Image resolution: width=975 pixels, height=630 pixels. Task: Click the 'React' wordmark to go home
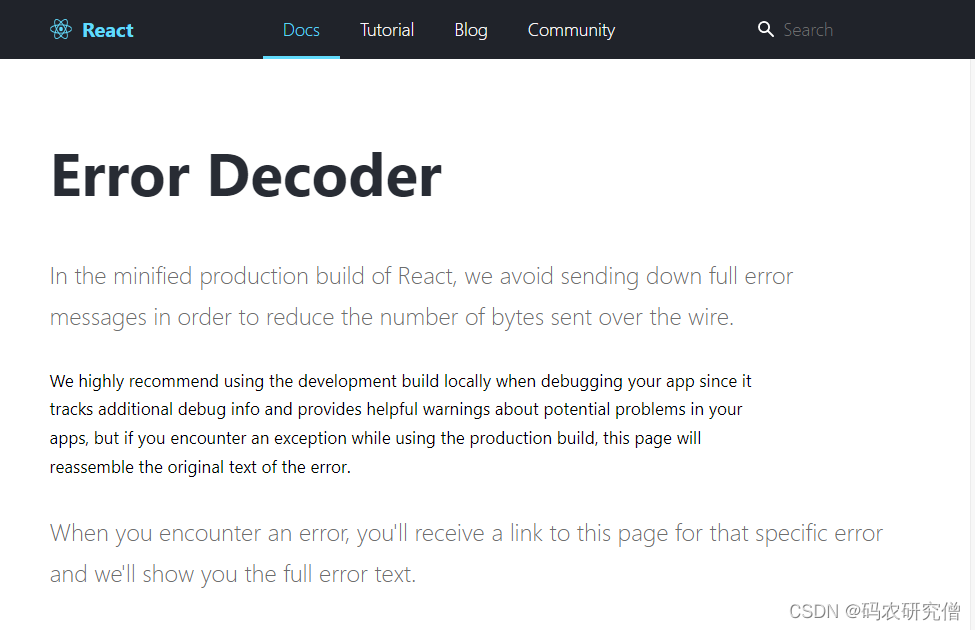point(106,30)
